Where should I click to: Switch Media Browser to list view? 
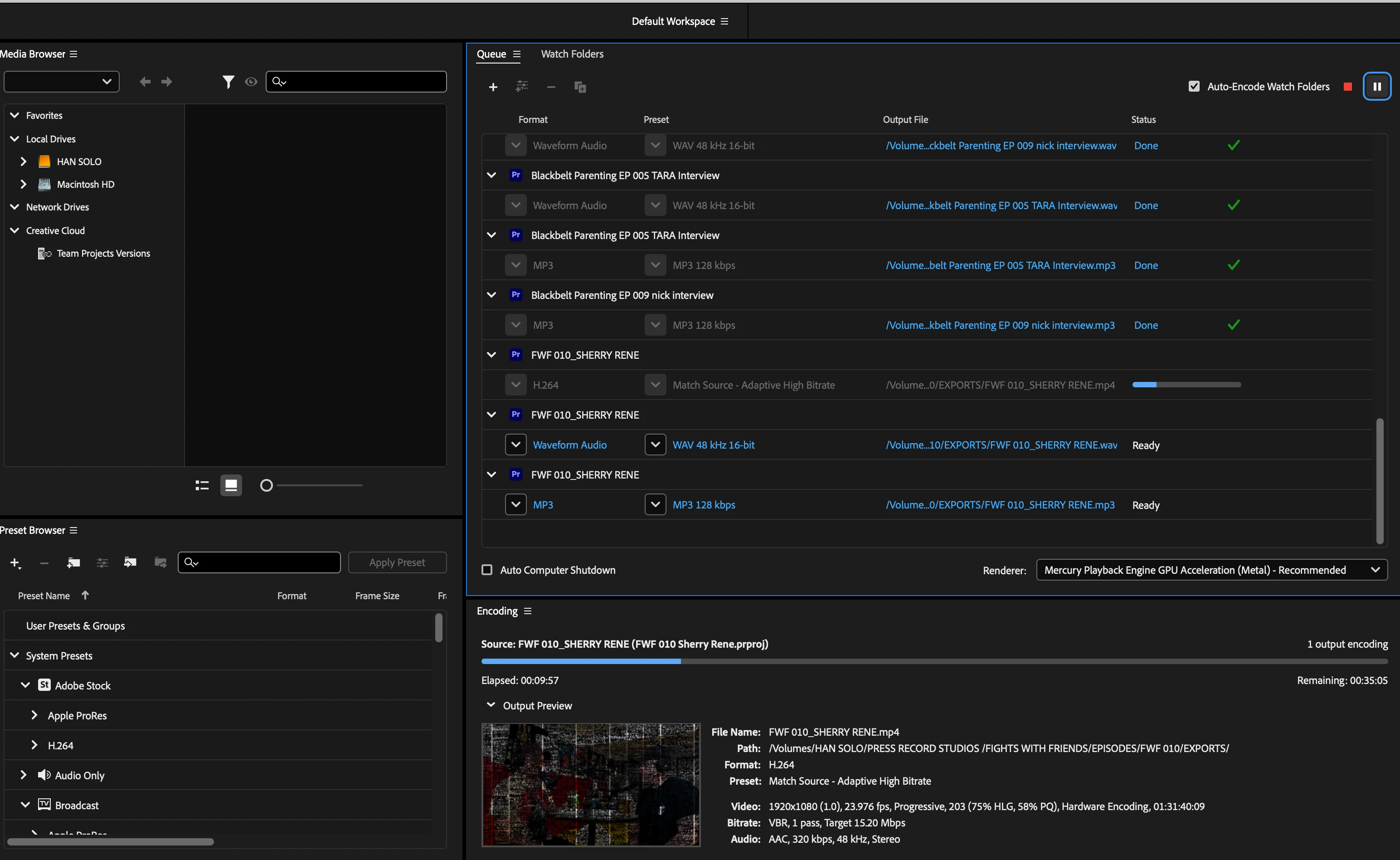coord(202,485)
